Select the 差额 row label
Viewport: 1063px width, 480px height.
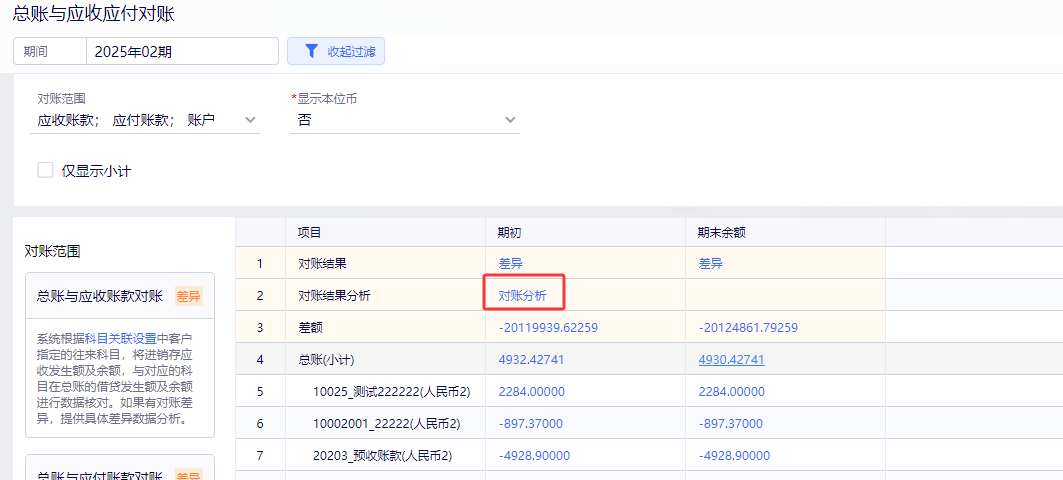pyautogui.click(x=310, y=327)
